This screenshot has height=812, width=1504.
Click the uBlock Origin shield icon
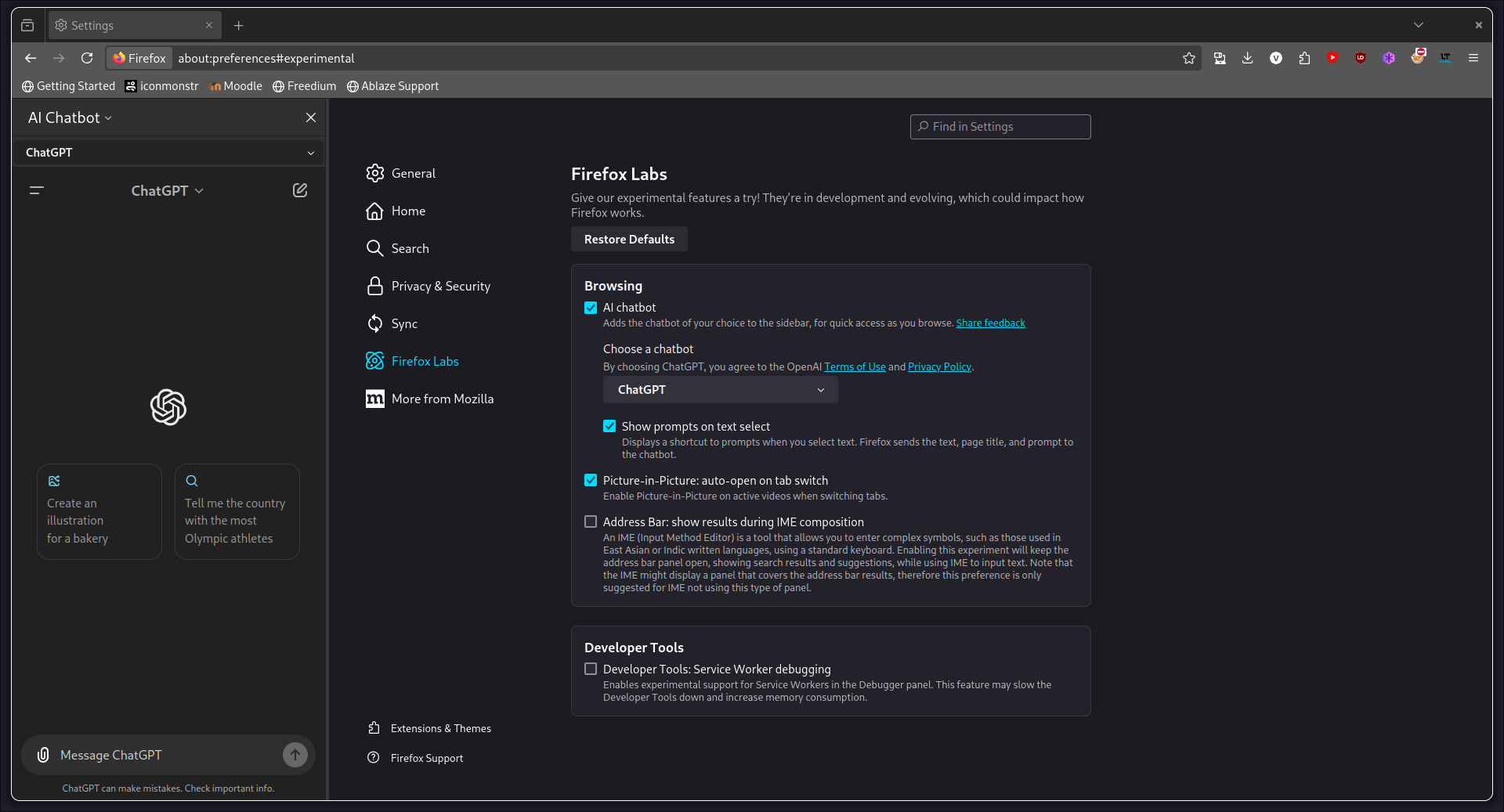pos(1361,58)
